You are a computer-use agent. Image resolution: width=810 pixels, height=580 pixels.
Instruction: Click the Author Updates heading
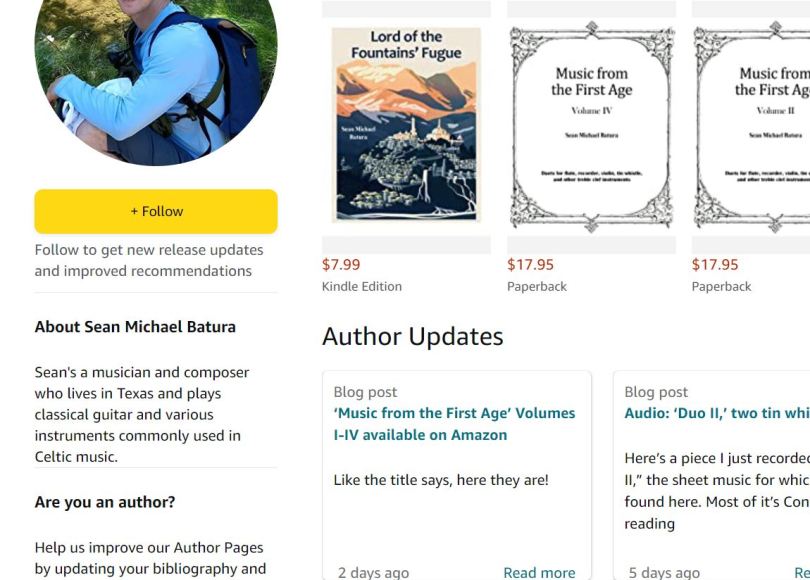(x=412, y=336)
